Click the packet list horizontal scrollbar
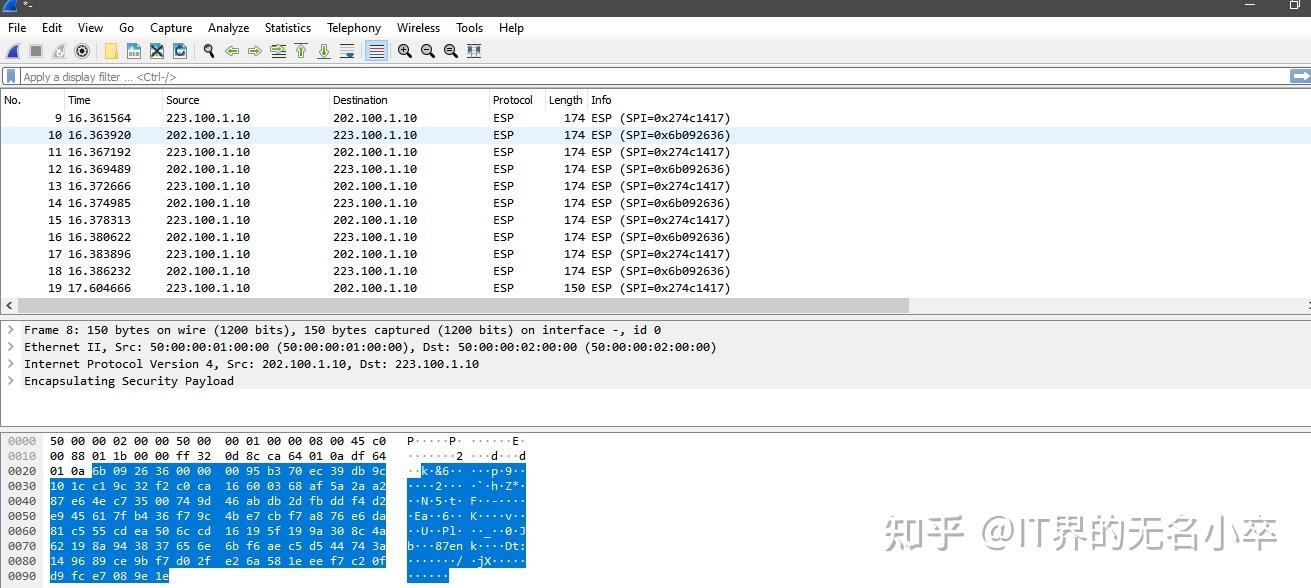Viewport: 1311px width, 588px height. 461,305
